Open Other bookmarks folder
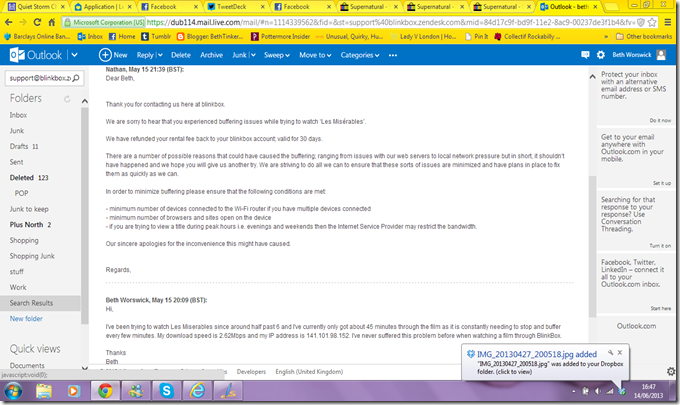 click(x=644, y=36)
